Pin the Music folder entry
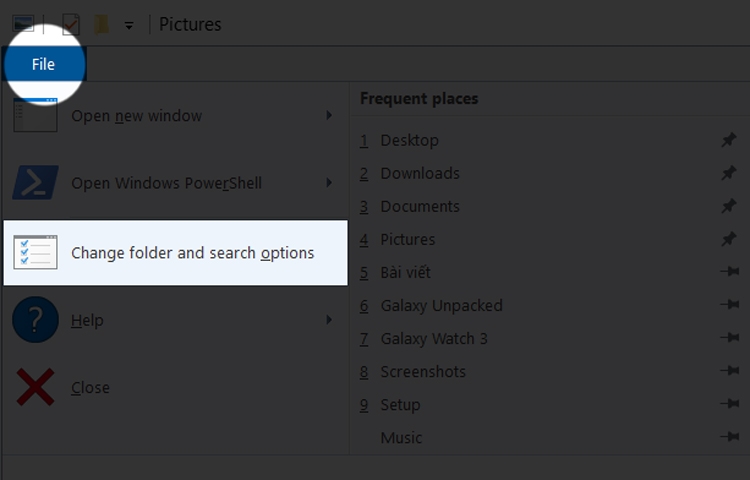750x480 pixels. [729, 438]
